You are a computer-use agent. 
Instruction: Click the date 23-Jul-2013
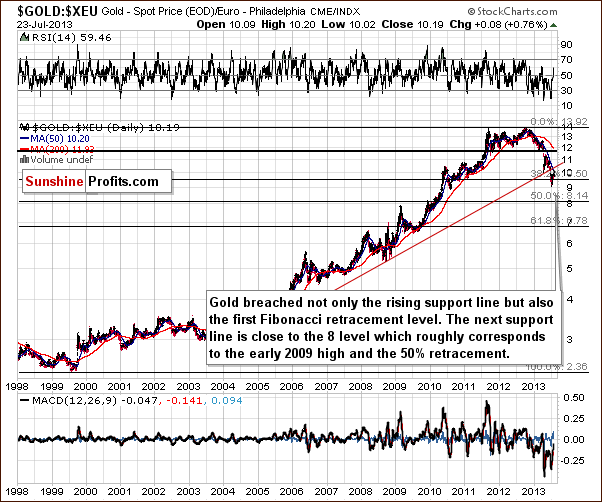pos(45,25)
